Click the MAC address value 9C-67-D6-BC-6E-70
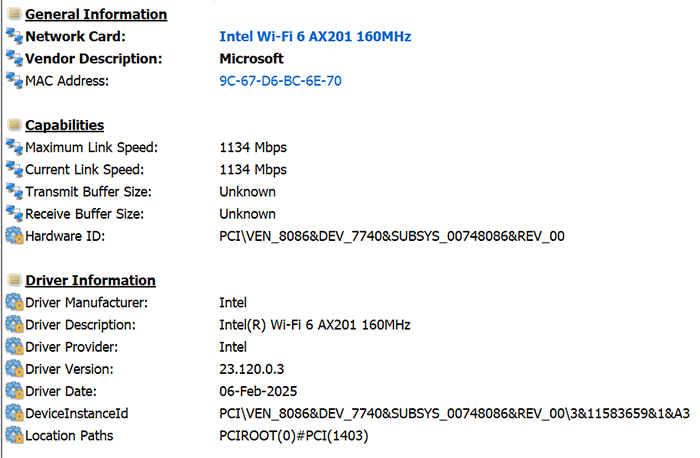Screen dimensions: 700x458 pyautogui.click(x=280, y=81)
